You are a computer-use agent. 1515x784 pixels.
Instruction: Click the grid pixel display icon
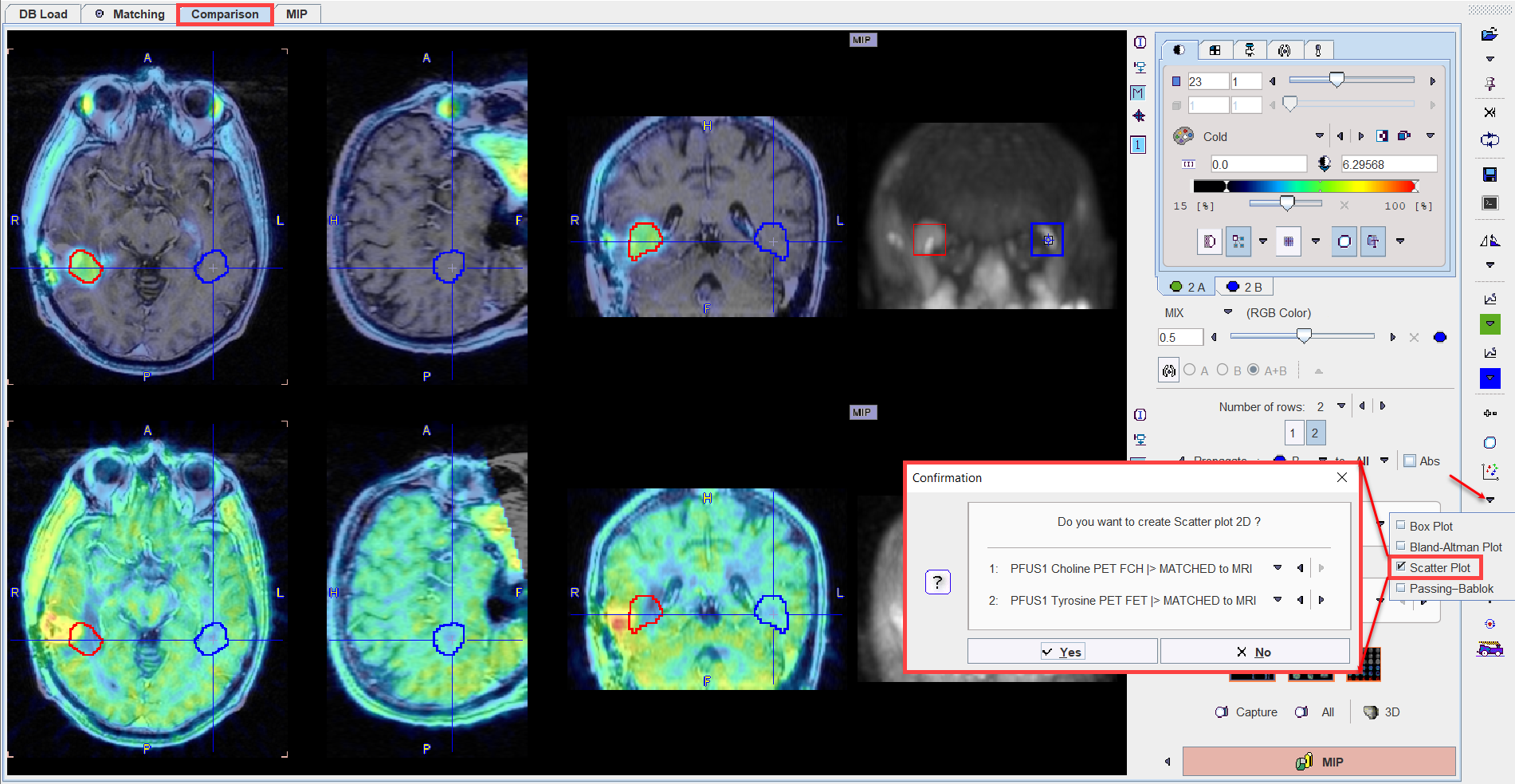(x=1289, y=241)
